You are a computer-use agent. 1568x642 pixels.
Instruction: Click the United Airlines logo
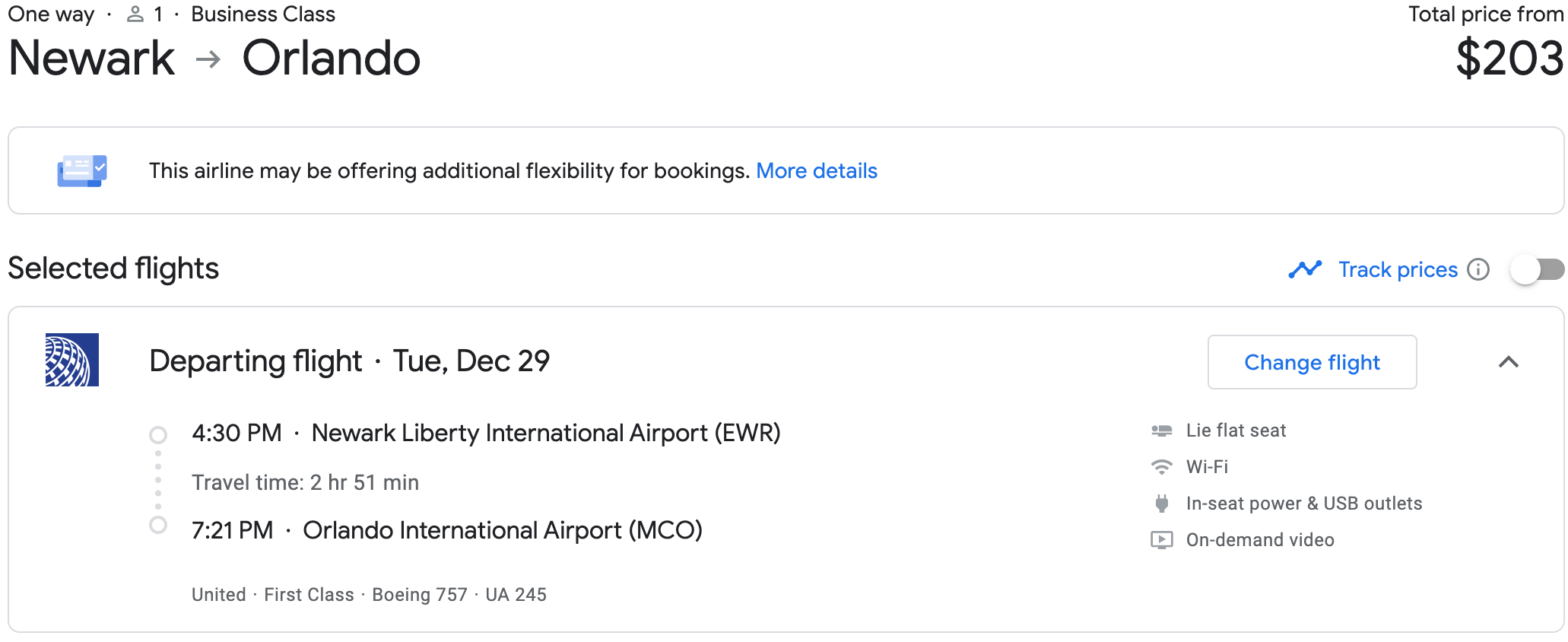coord(72,360)
